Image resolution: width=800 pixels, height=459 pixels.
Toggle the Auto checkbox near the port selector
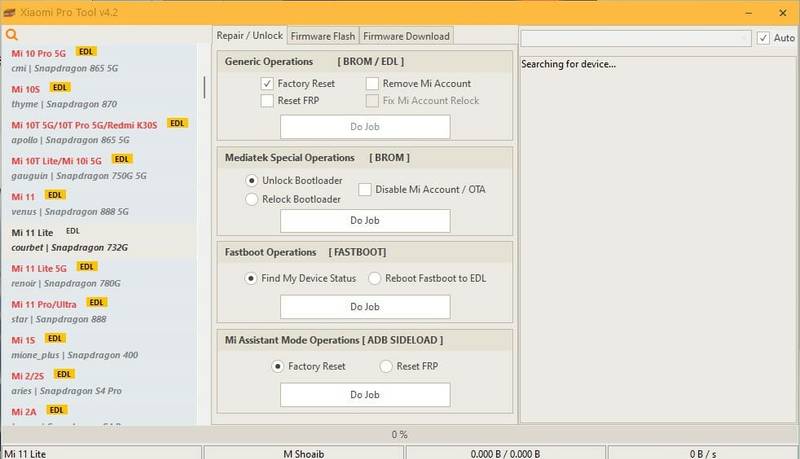(x=763, y=38)
